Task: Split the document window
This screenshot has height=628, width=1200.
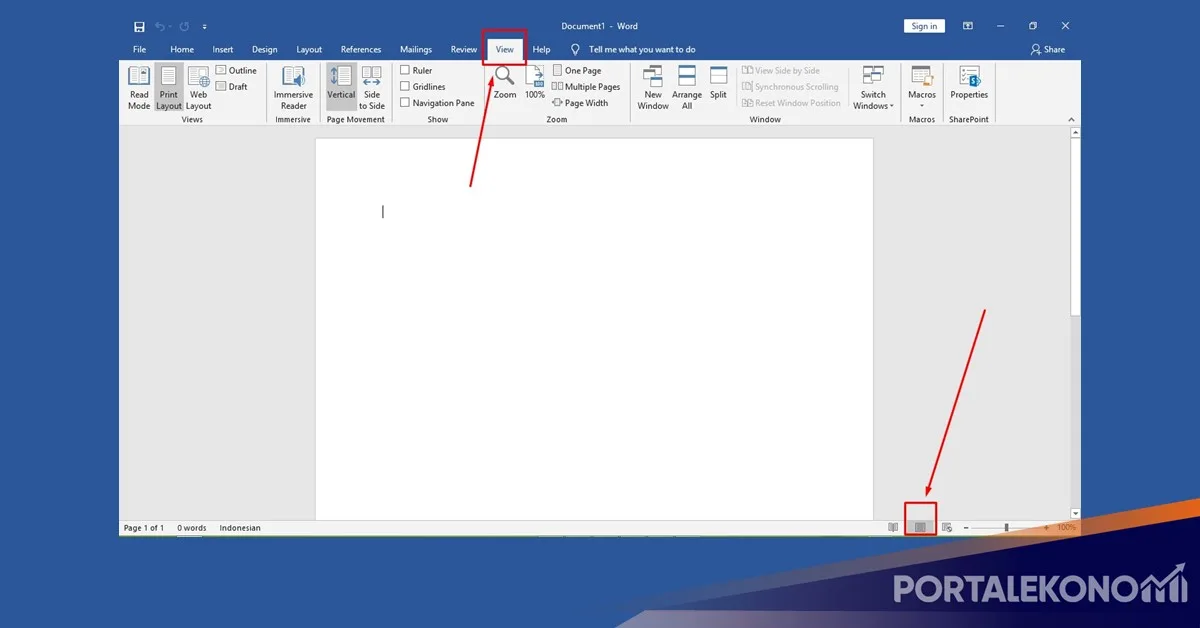Action: point(718,82)
